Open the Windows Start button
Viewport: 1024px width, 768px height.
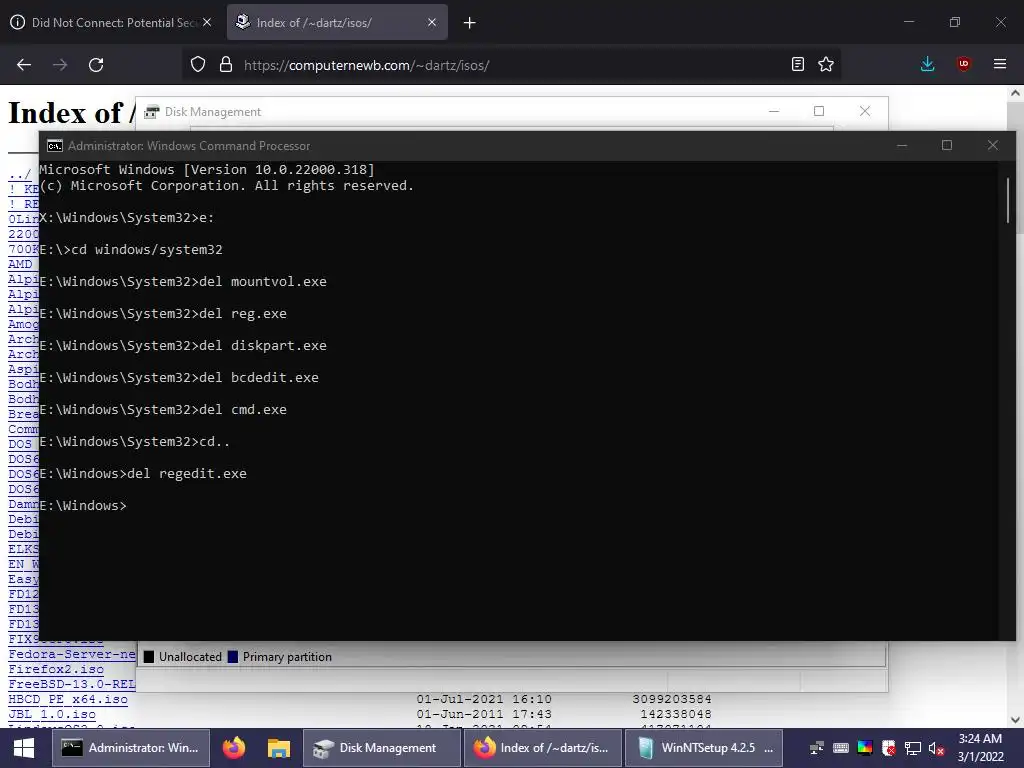[24, 748]
